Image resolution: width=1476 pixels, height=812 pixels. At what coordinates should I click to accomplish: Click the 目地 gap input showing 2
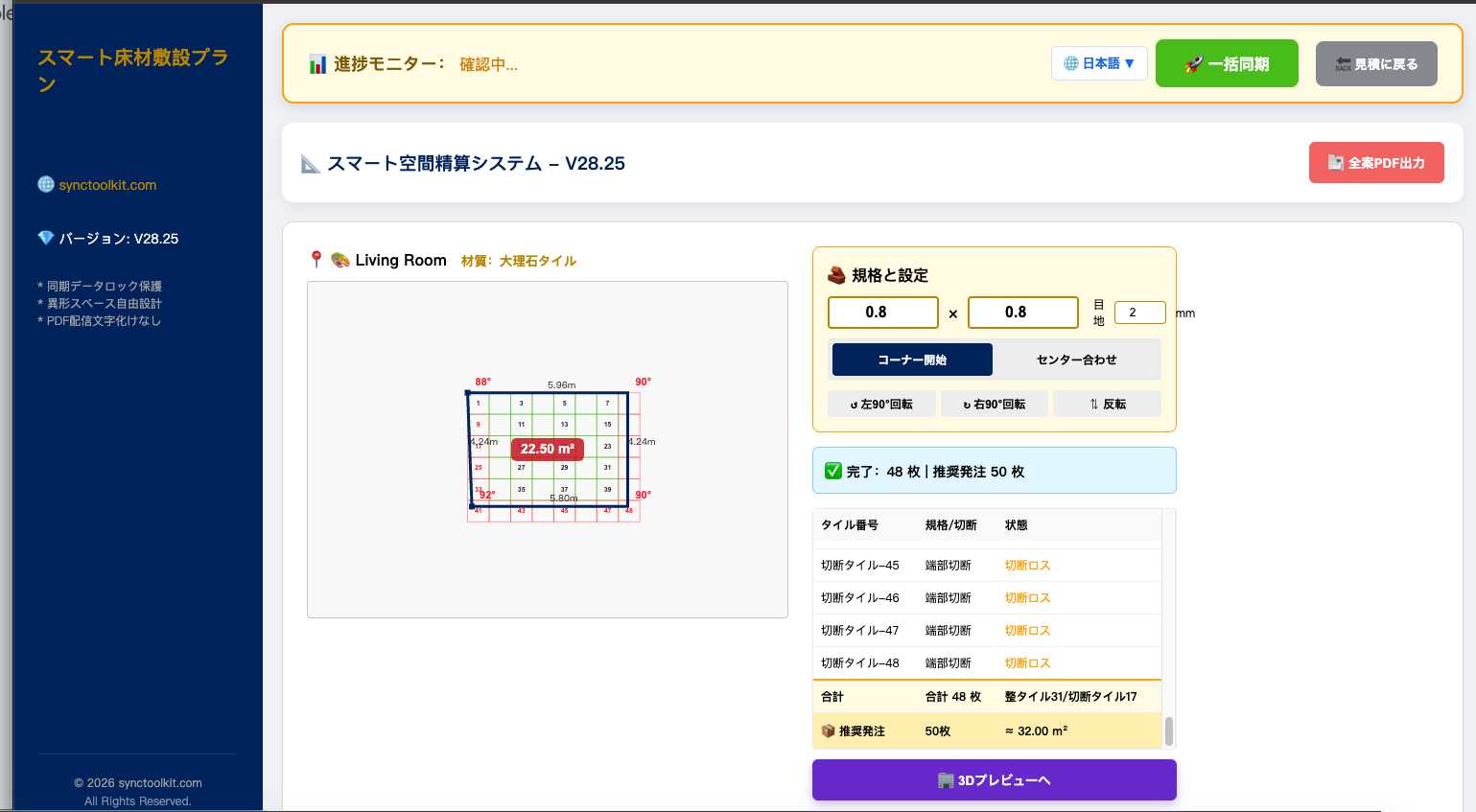pos(1140,313)
